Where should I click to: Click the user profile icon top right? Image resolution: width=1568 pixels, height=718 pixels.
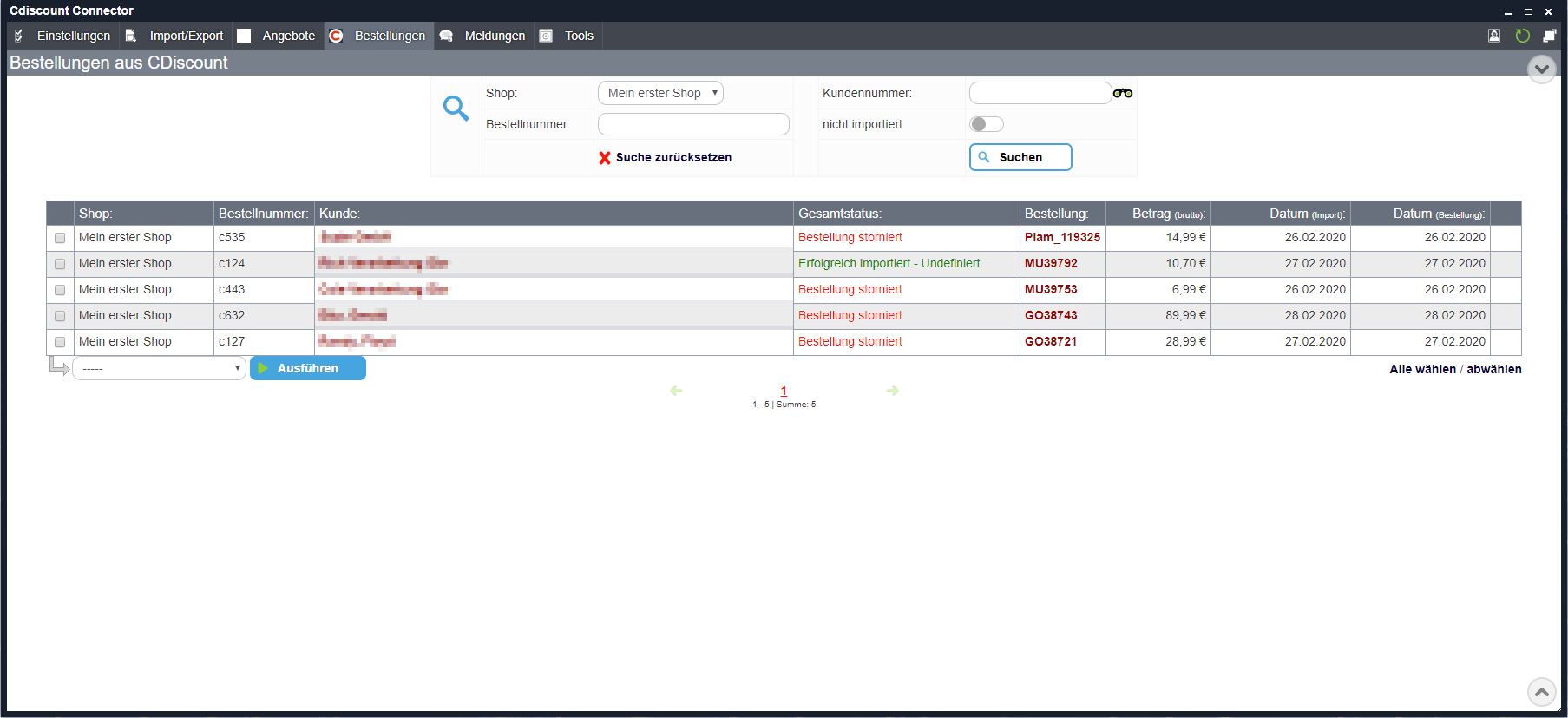pos(1494,36)
